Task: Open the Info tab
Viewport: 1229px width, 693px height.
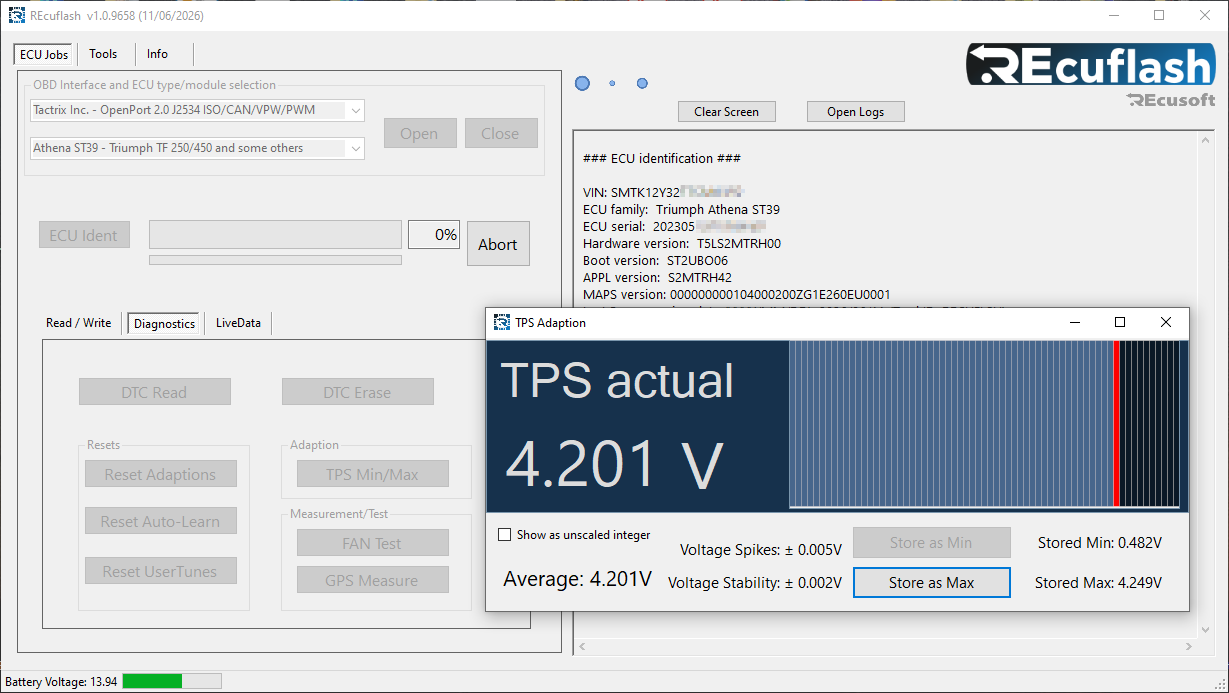Action: 157,54
